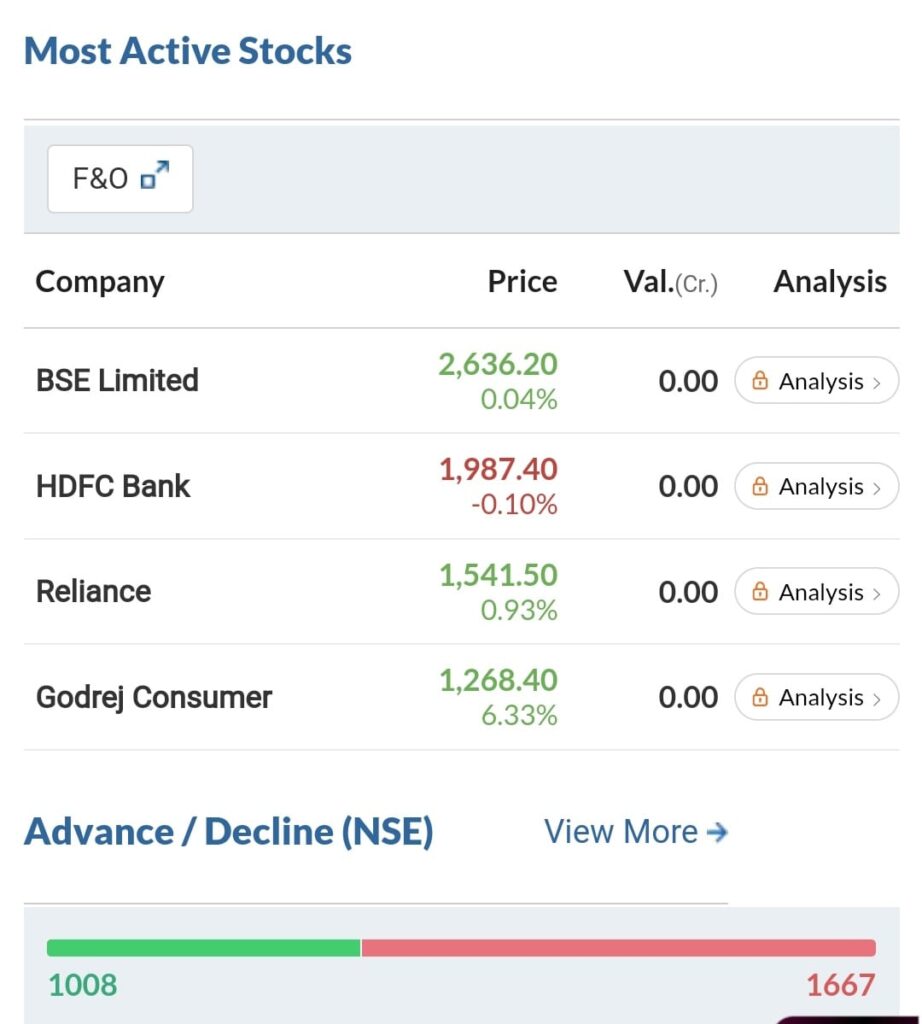The width and height of the screenshot is (922, 1024).
Task: Click BSE Limited value 0.00
Action: click(688, 381)
